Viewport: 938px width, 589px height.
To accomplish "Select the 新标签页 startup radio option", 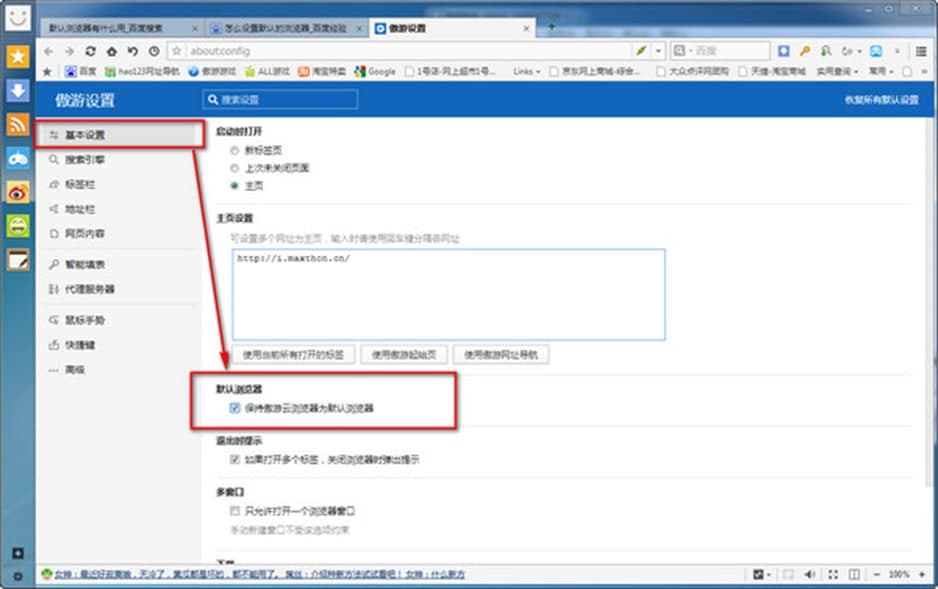I will click(x=234, y=151).
